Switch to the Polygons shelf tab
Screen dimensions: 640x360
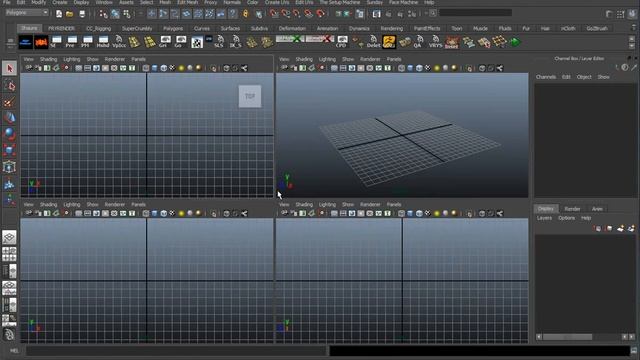tap(173, 29)
